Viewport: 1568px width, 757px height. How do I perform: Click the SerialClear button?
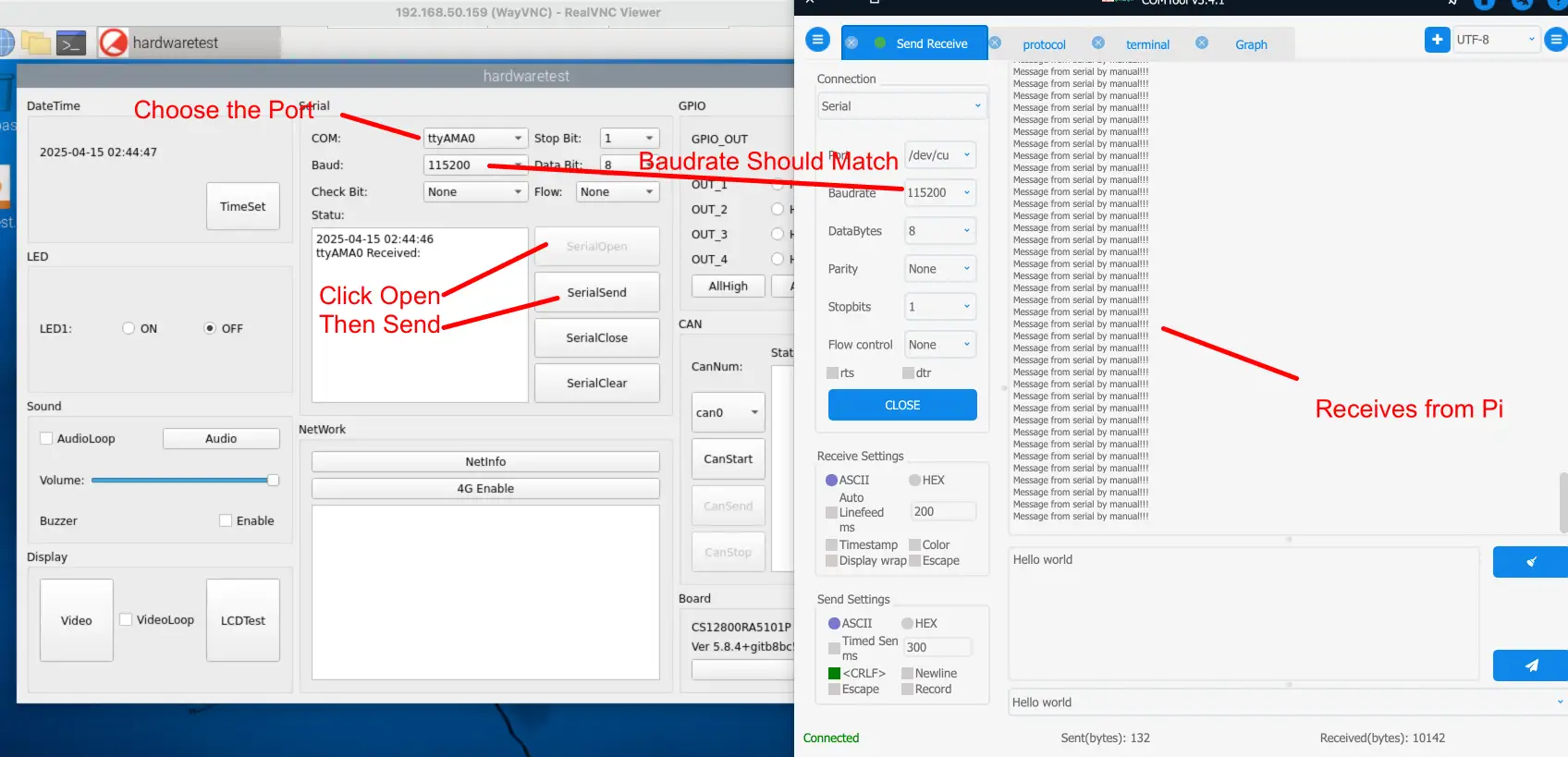click(597, 383)
